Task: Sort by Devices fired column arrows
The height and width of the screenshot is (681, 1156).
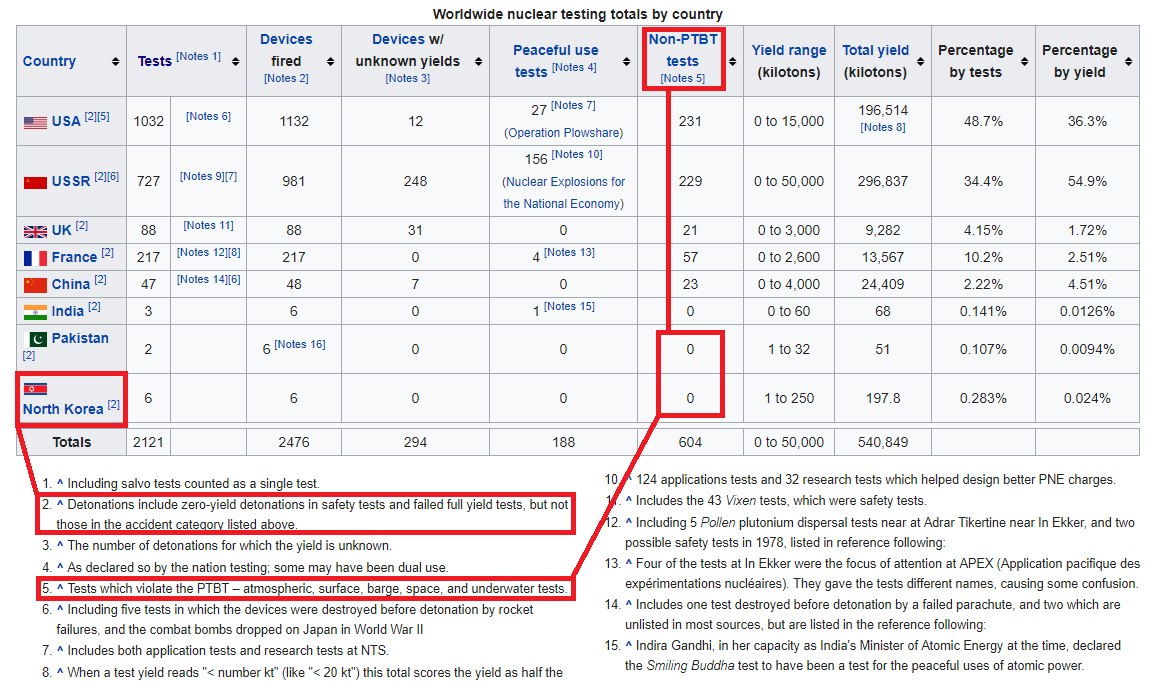Action: 330,62
